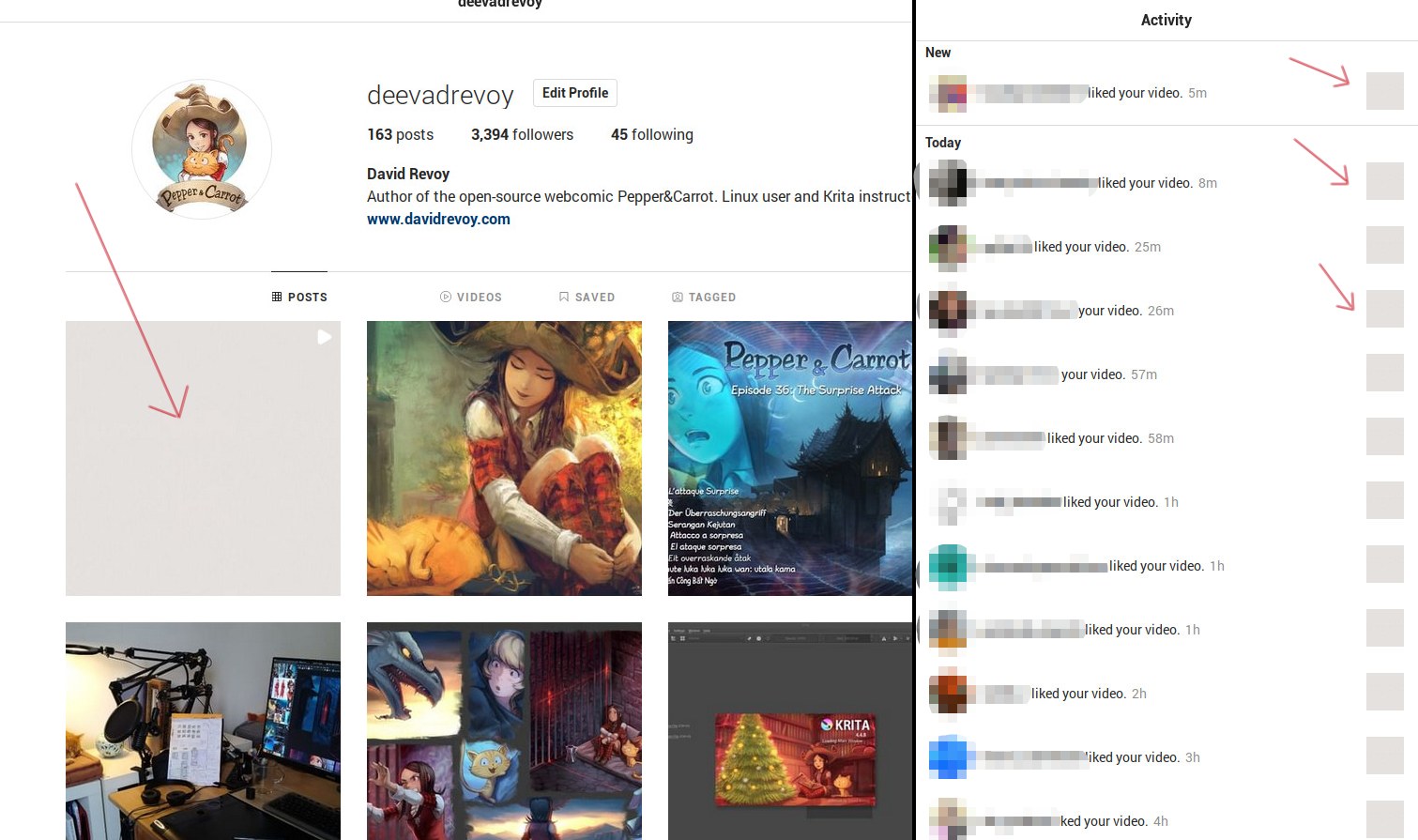
Task: Open the video thumbnail in the 26m row
Action: point(1384,309)
